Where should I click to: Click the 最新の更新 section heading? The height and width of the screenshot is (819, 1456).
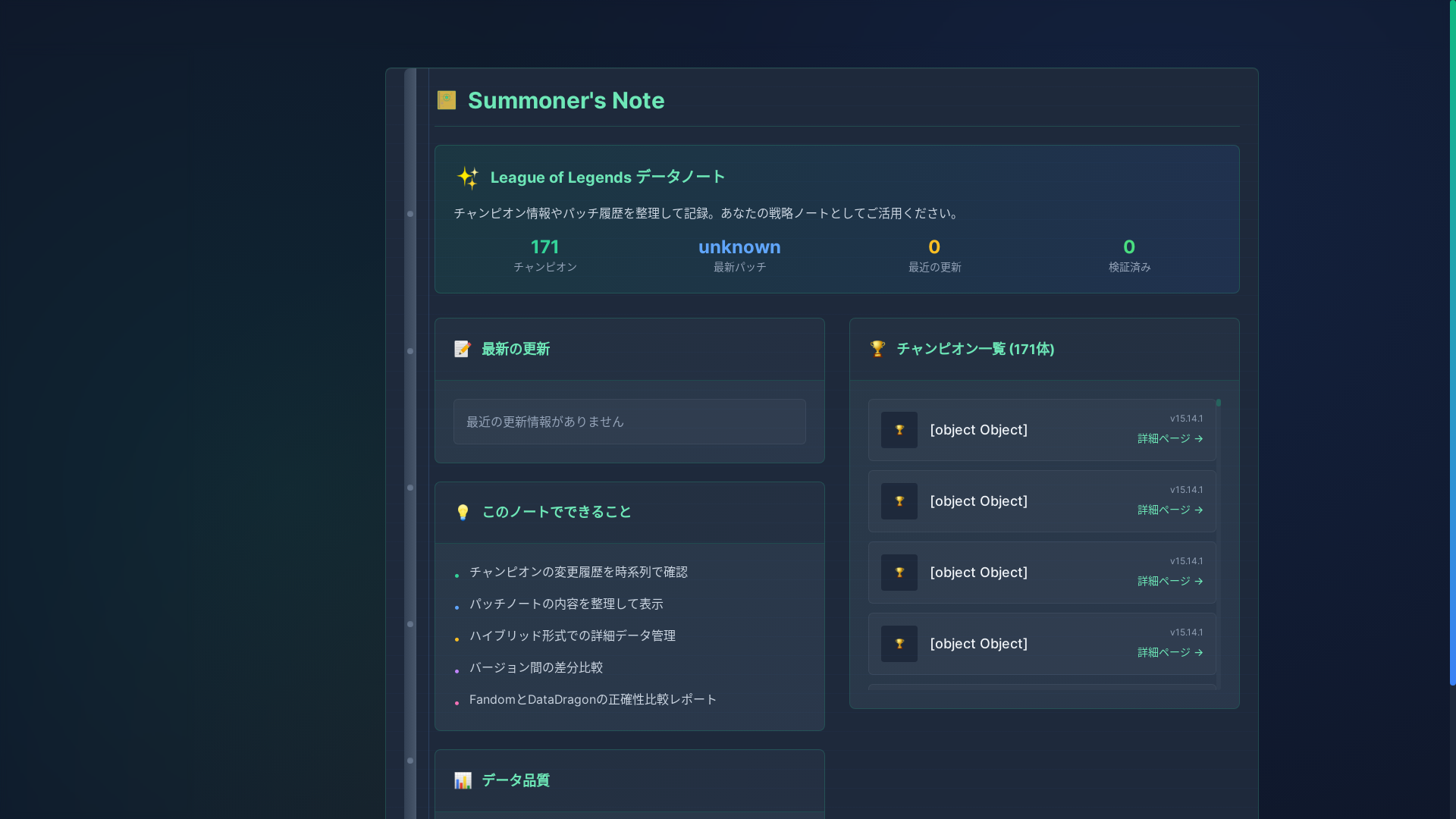[516, 349]
